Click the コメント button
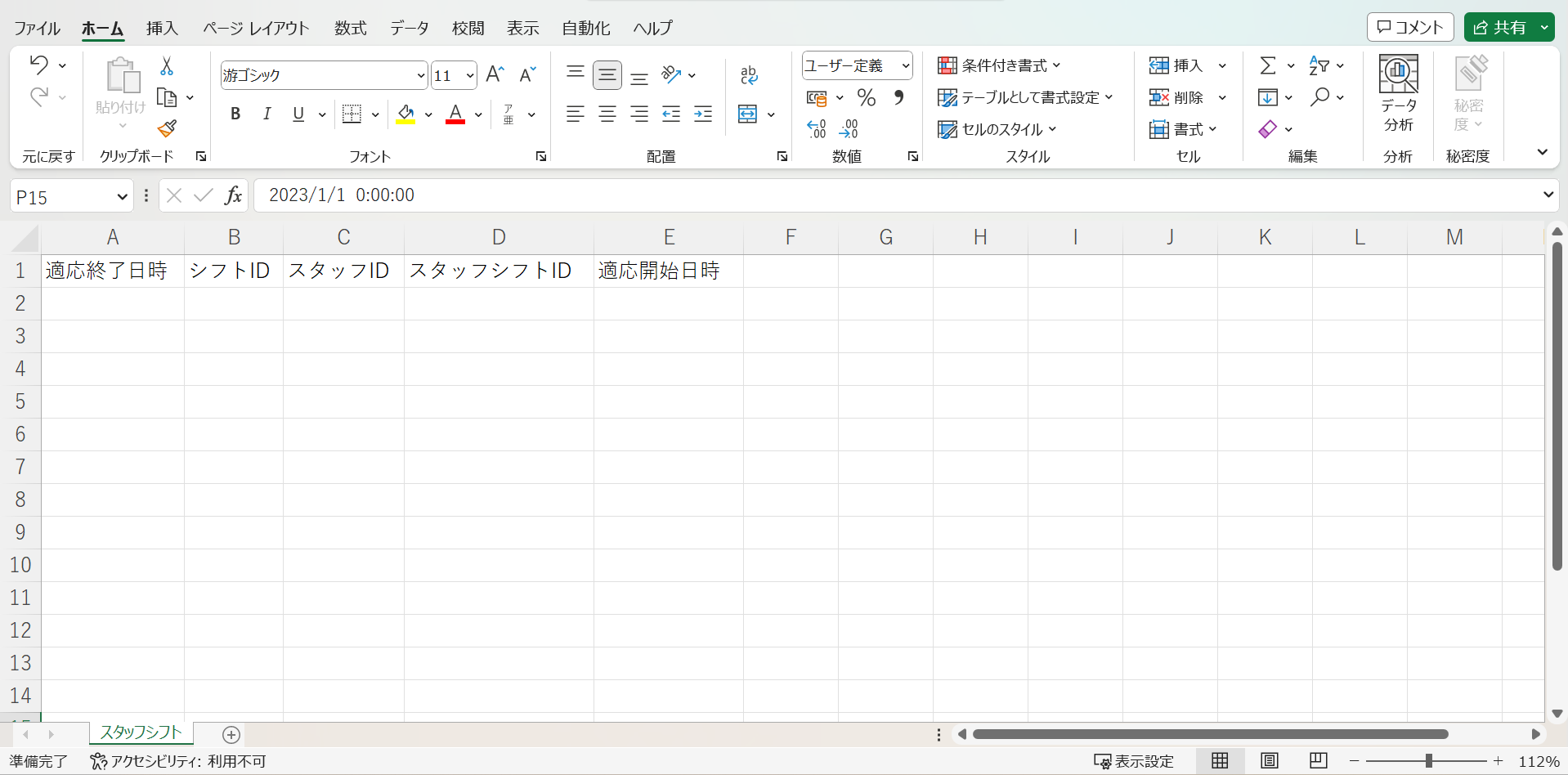The image size is (1568, 775). 1409,27
